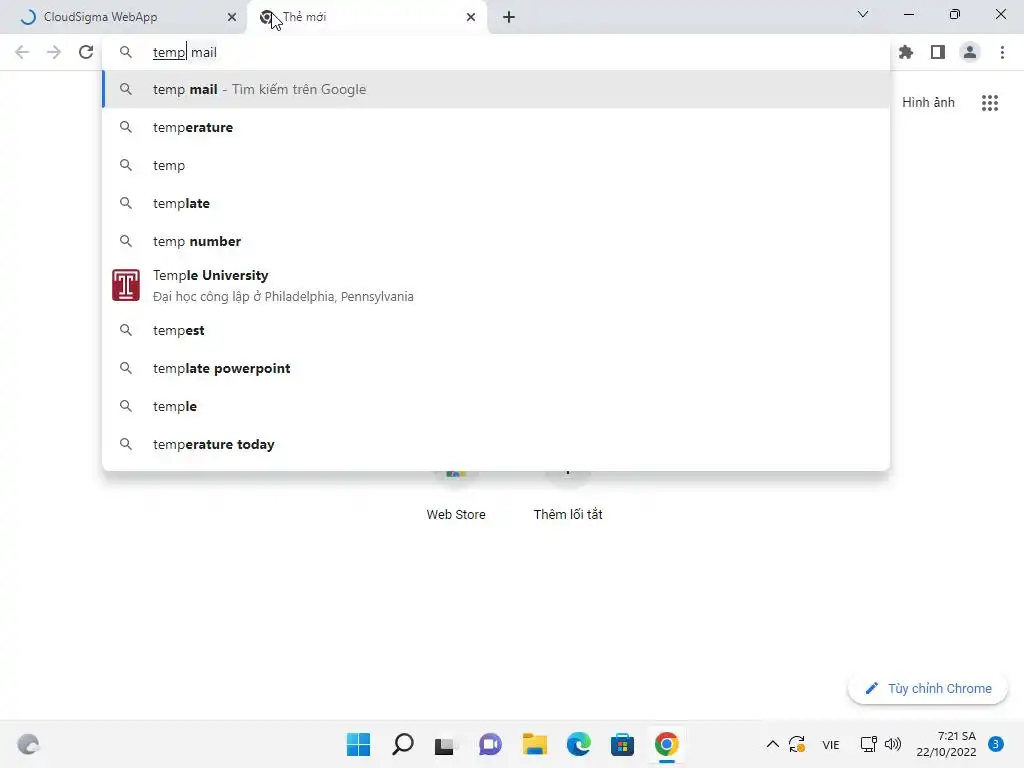Open Task View on the taskbar

coord(445,744)
